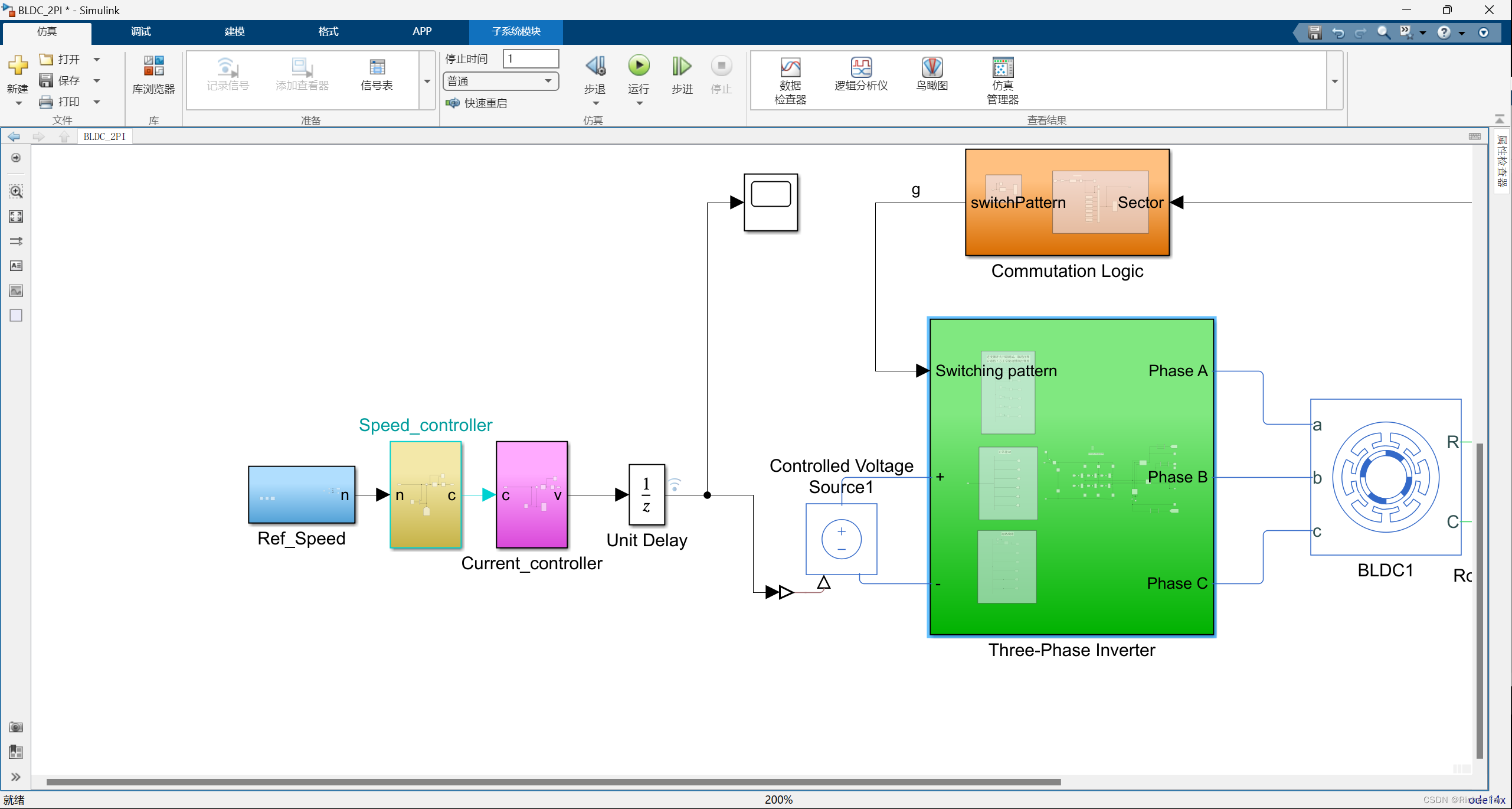1512x809 pixels.
Task: Switch to the Debug (调试) tab
Action: 140,31
